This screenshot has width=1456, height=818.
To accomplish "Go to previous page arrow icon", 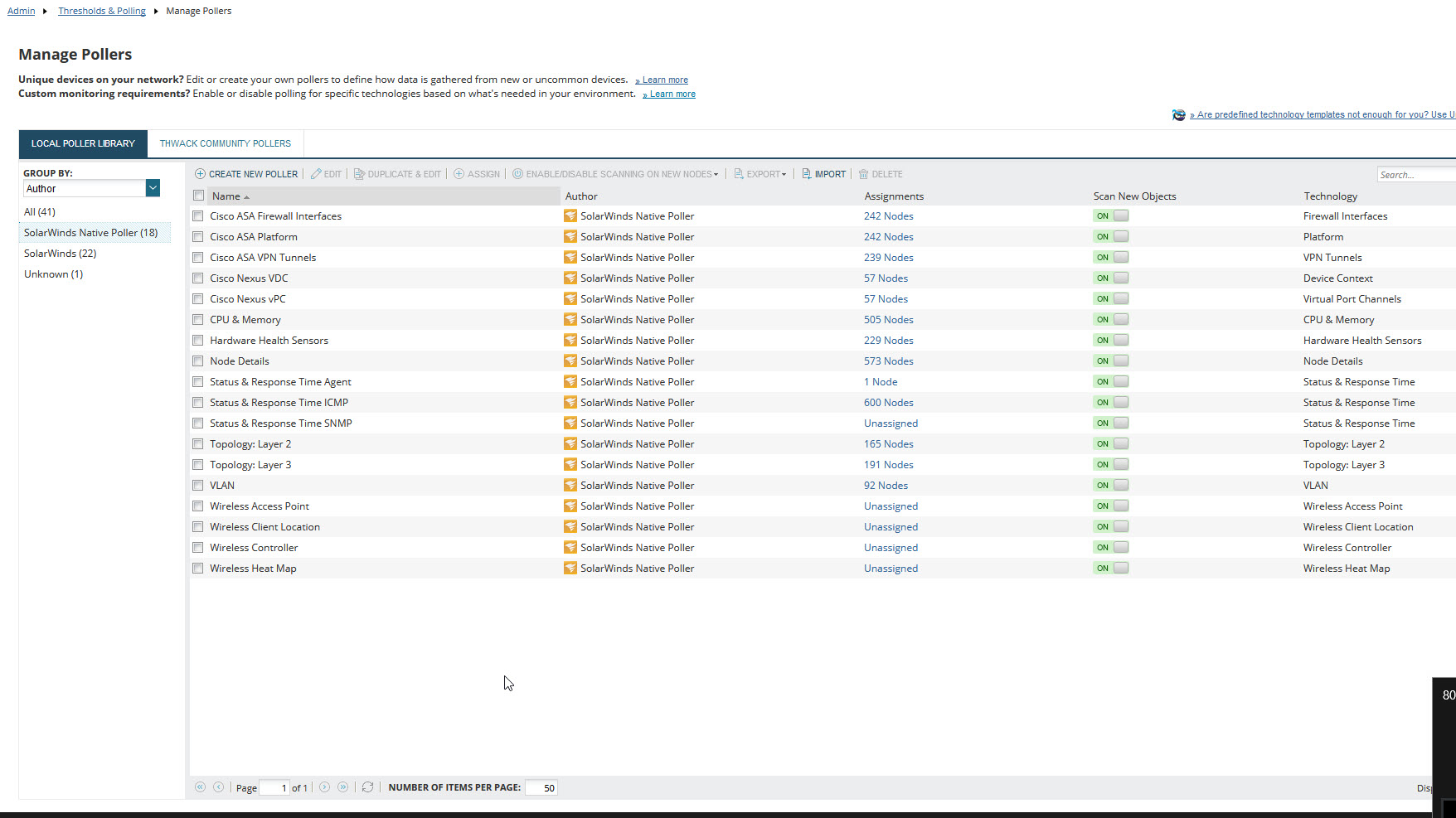I will click(218, 787).
